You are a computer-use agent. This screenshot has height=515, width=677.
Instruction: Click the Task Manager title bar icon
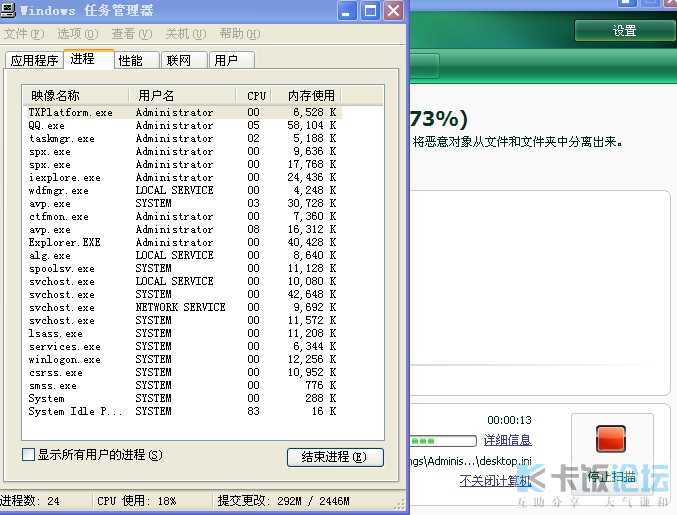(8, 9)
